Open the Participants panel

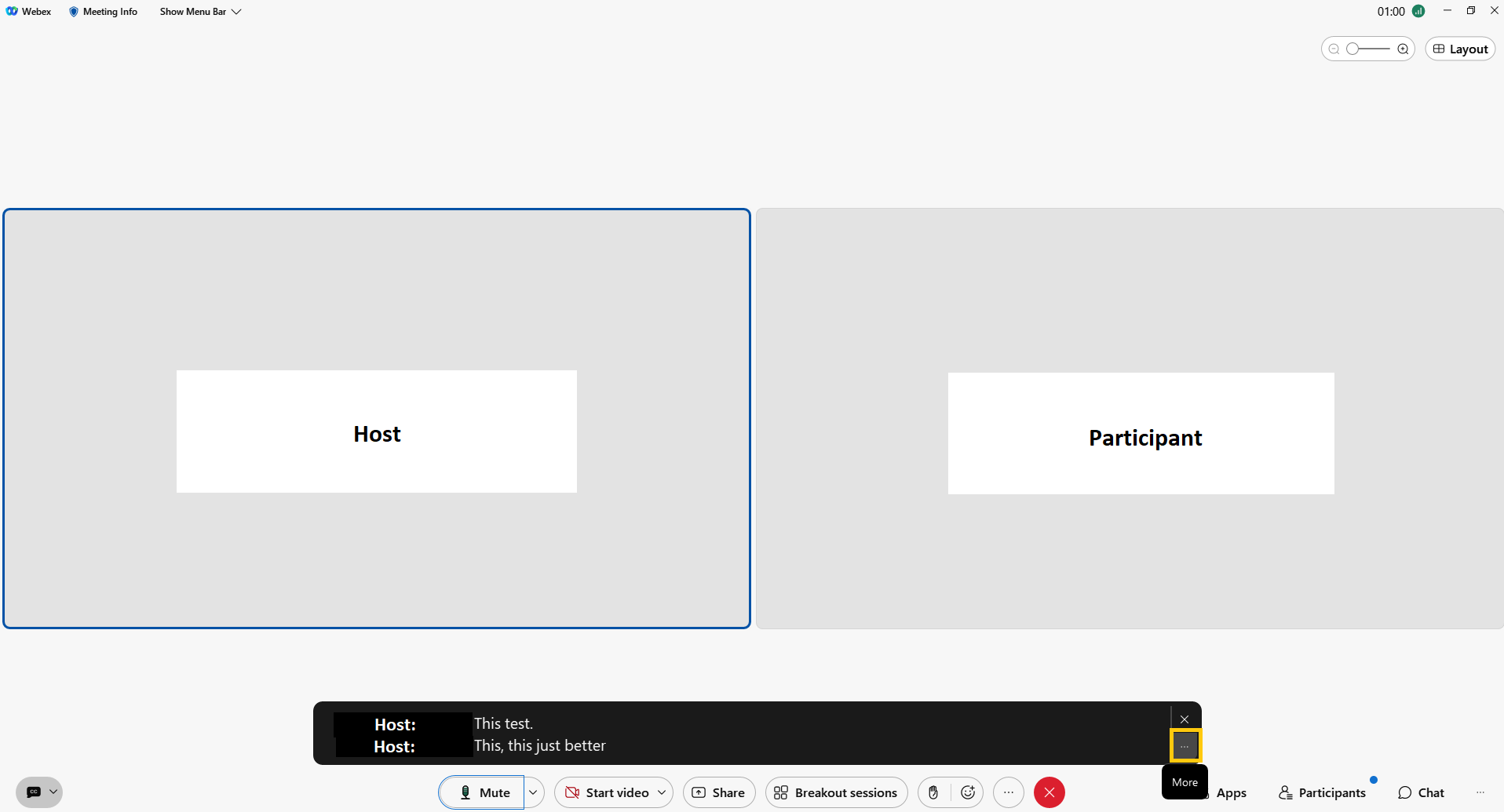coord(1323,792)
